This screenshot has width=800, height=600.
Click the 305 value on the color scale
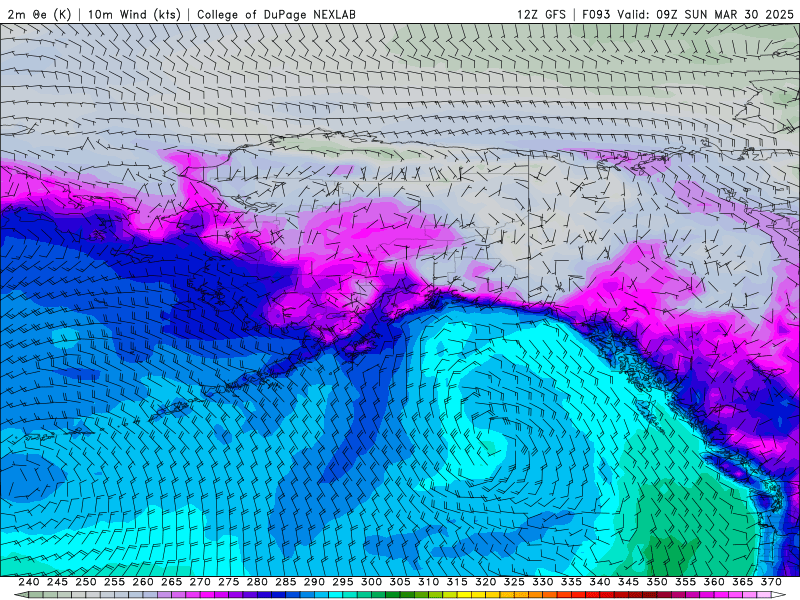click(400, 582)
